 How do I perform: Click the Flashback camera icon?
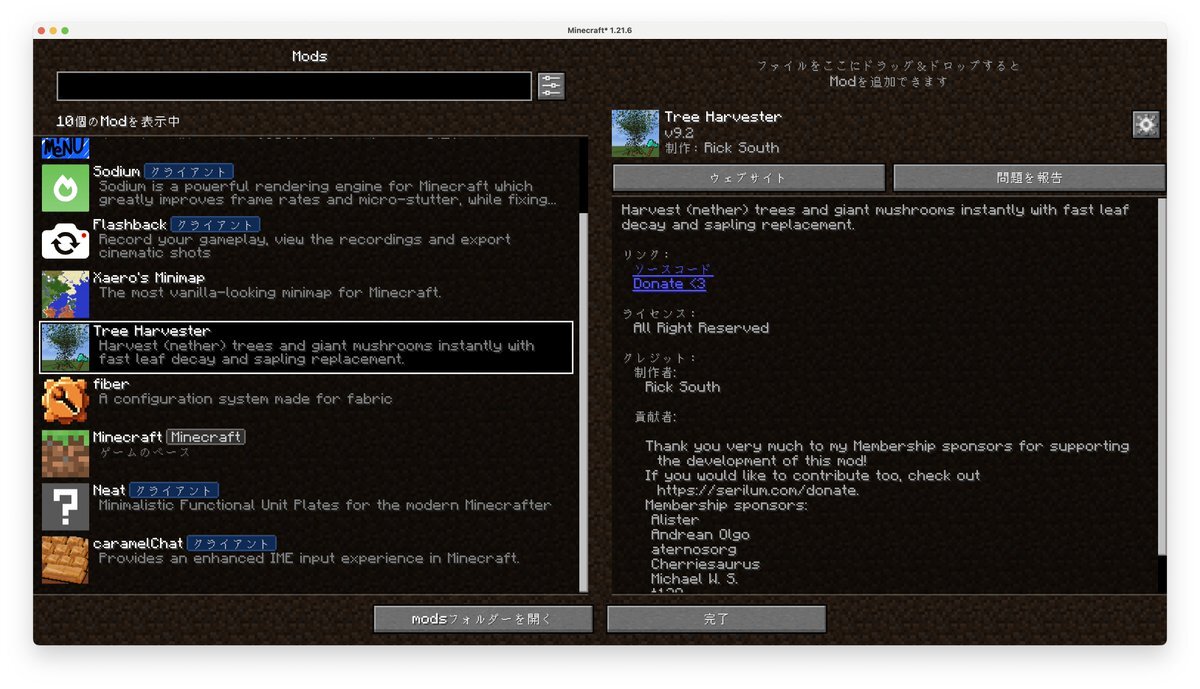[65, 241]
